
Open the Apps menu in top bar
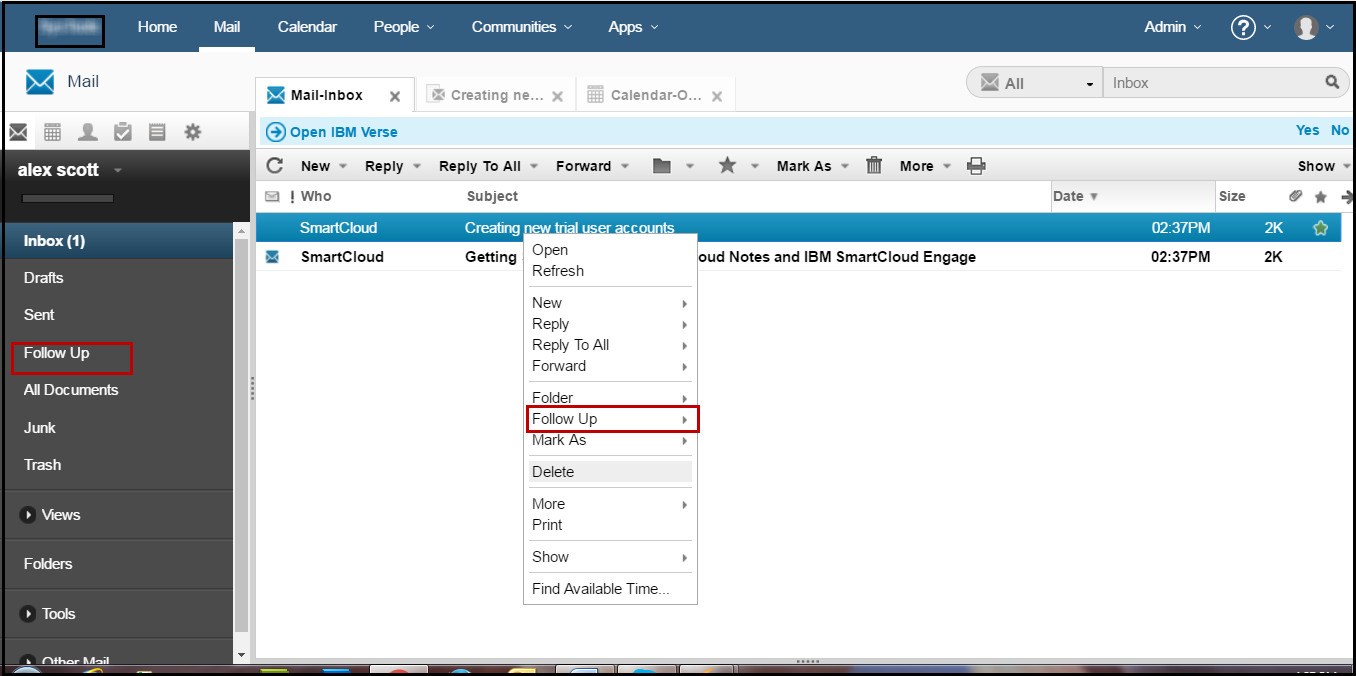(x=634, y=27)
